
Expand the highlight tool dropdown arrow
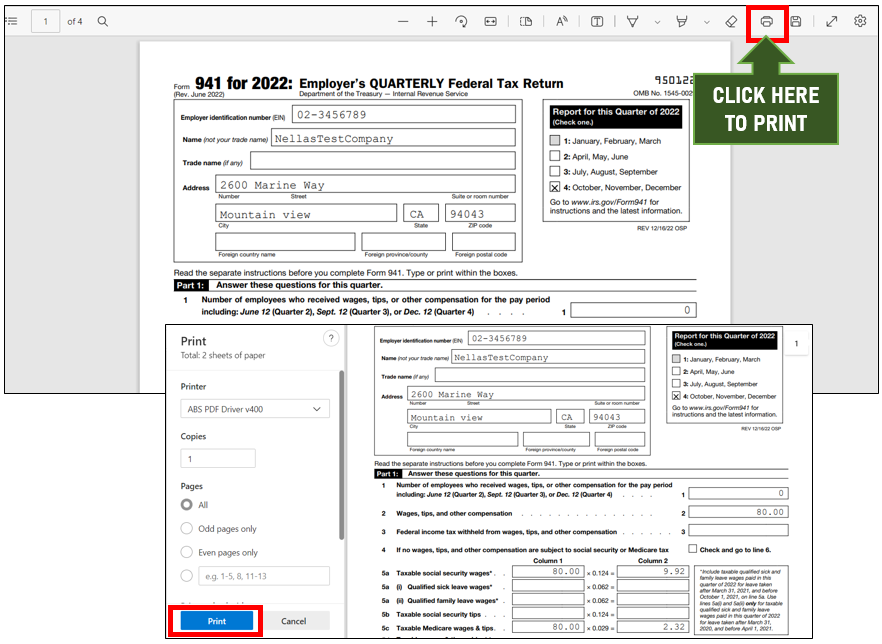coord(707,22)
